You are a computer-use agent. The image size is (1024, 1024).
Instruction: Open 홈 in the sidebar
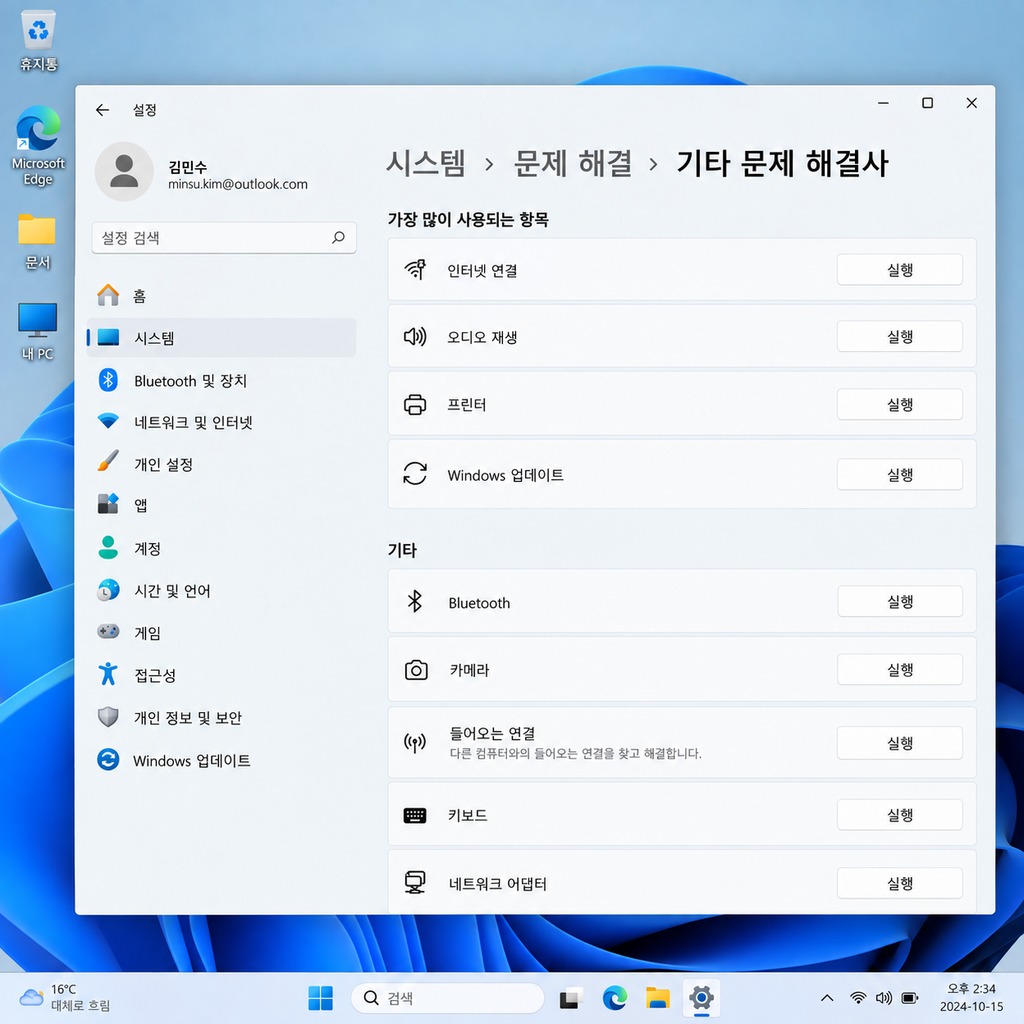click(x=221, y=296)
